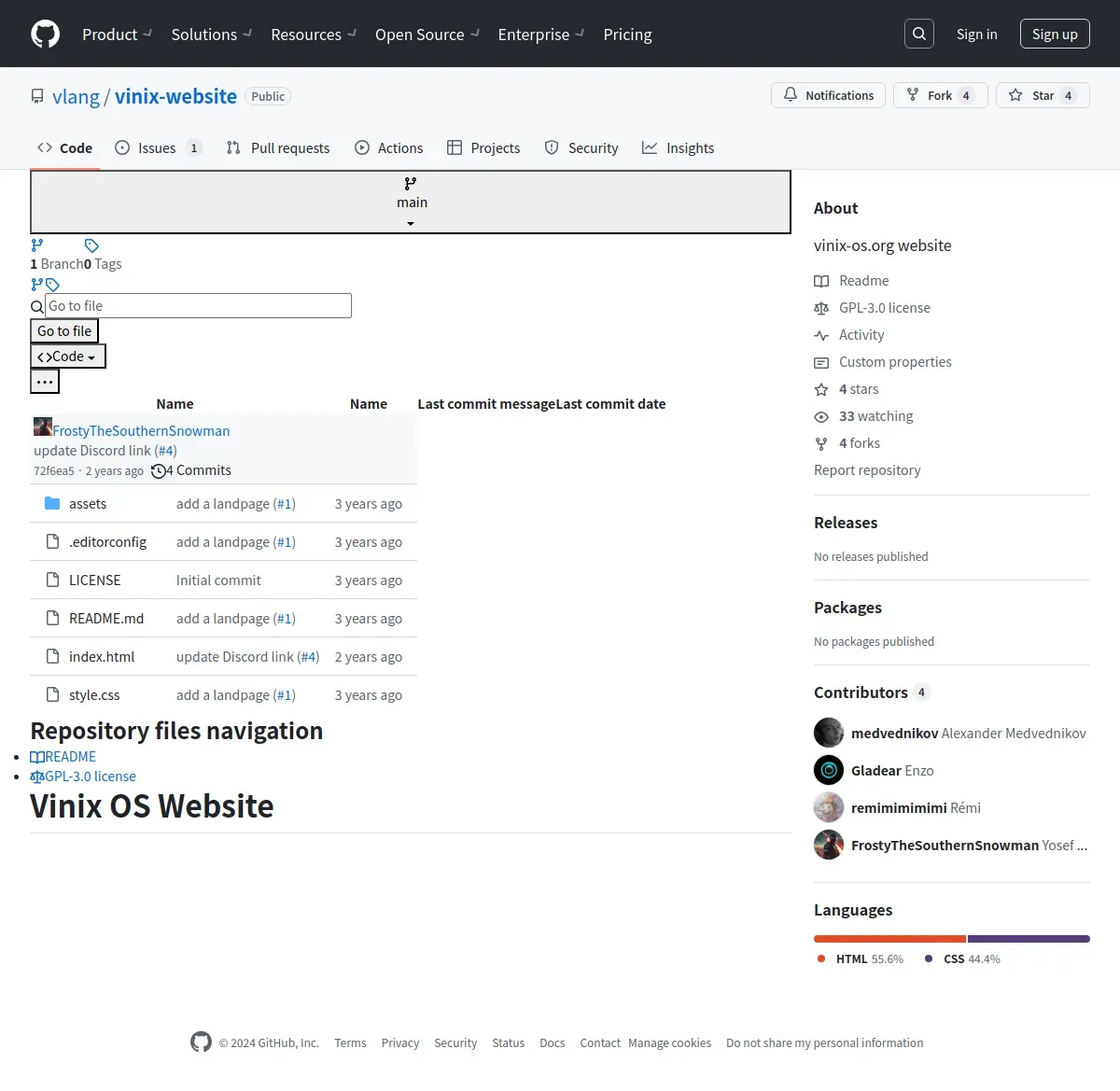Image resolution: width=1120 pixels, height=1091 pixels.
Task: Expand the Open Source menu
Action: click(x=427, y=35)
